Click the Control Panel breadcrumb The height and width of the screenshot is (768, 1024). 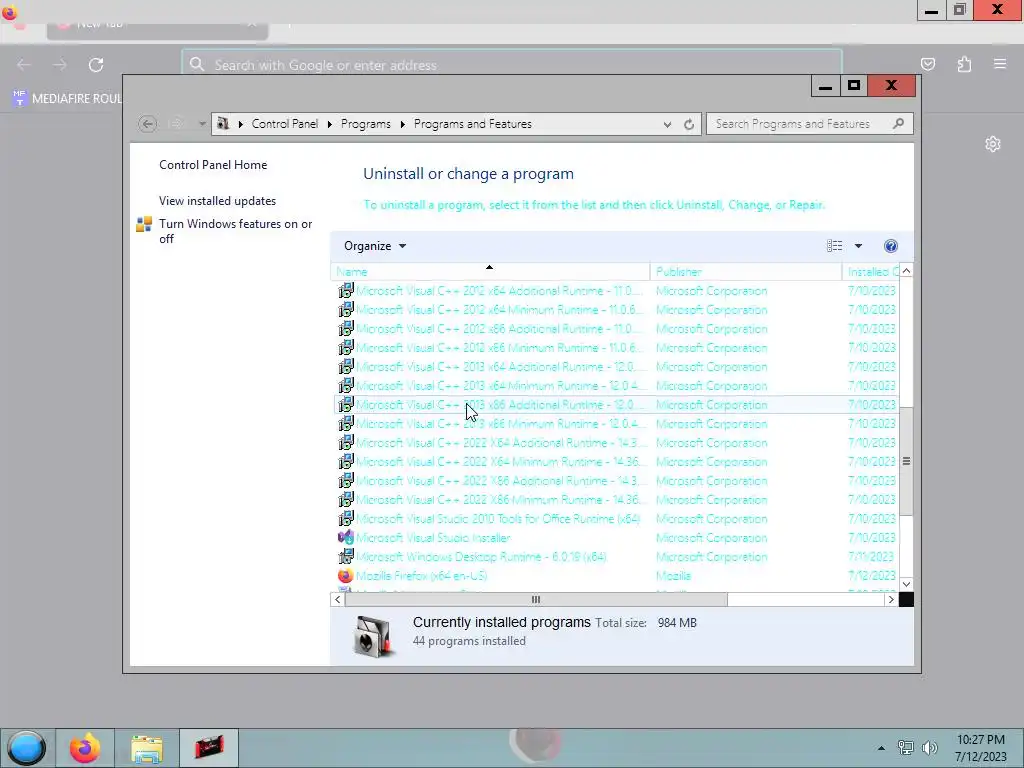tap(285, 124)
